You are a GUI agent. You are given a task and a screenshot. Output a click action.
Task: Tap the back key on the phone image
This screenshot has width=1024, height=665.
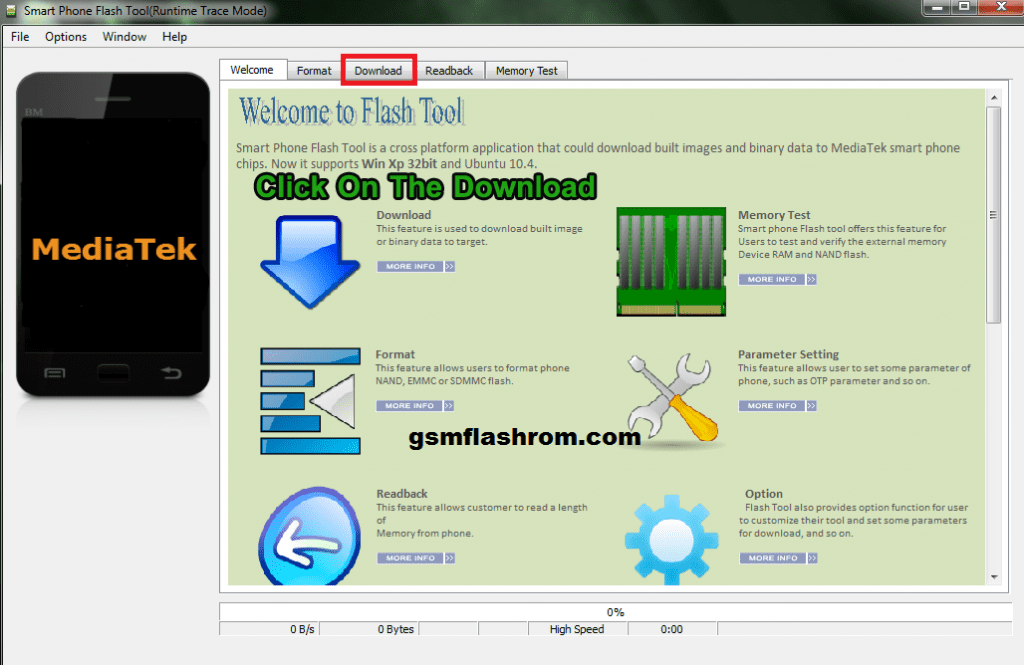click(171, 373)
